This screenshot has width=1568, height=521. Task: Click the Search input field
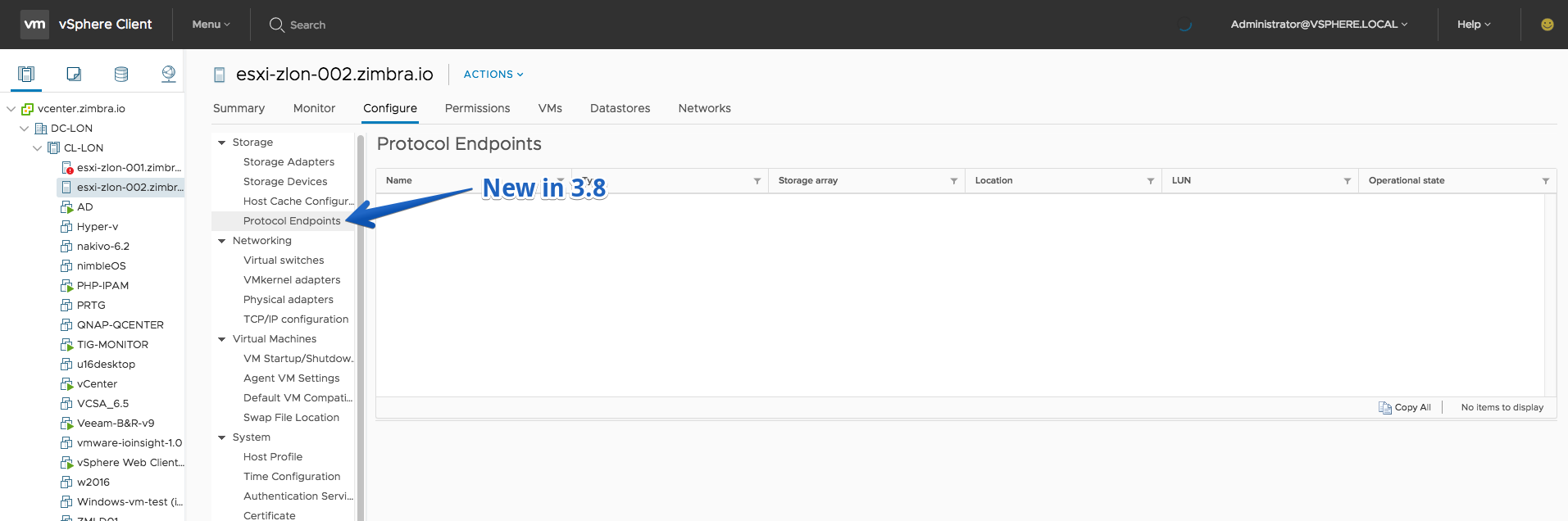pos(307,25)
